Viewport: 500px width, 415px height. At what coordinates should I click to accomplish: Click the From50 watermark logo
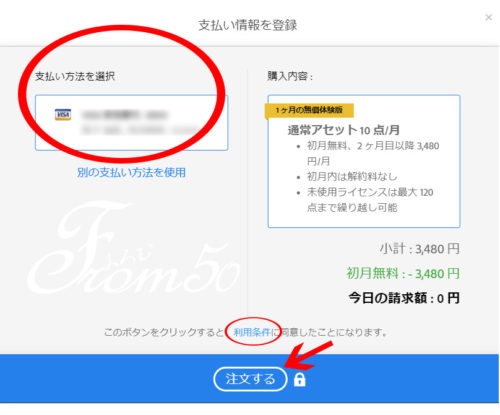click(133, 248)
